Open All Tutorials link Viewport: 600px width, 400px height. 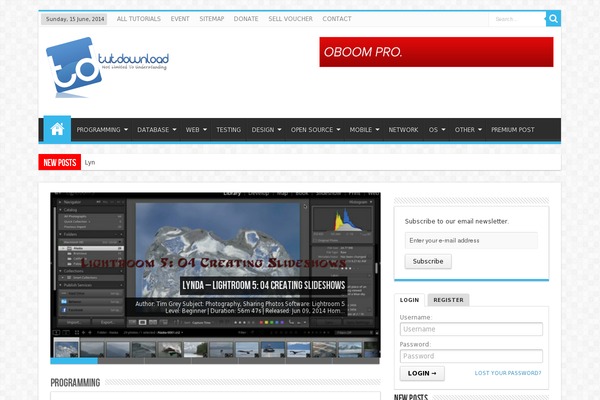click(139, 19)
